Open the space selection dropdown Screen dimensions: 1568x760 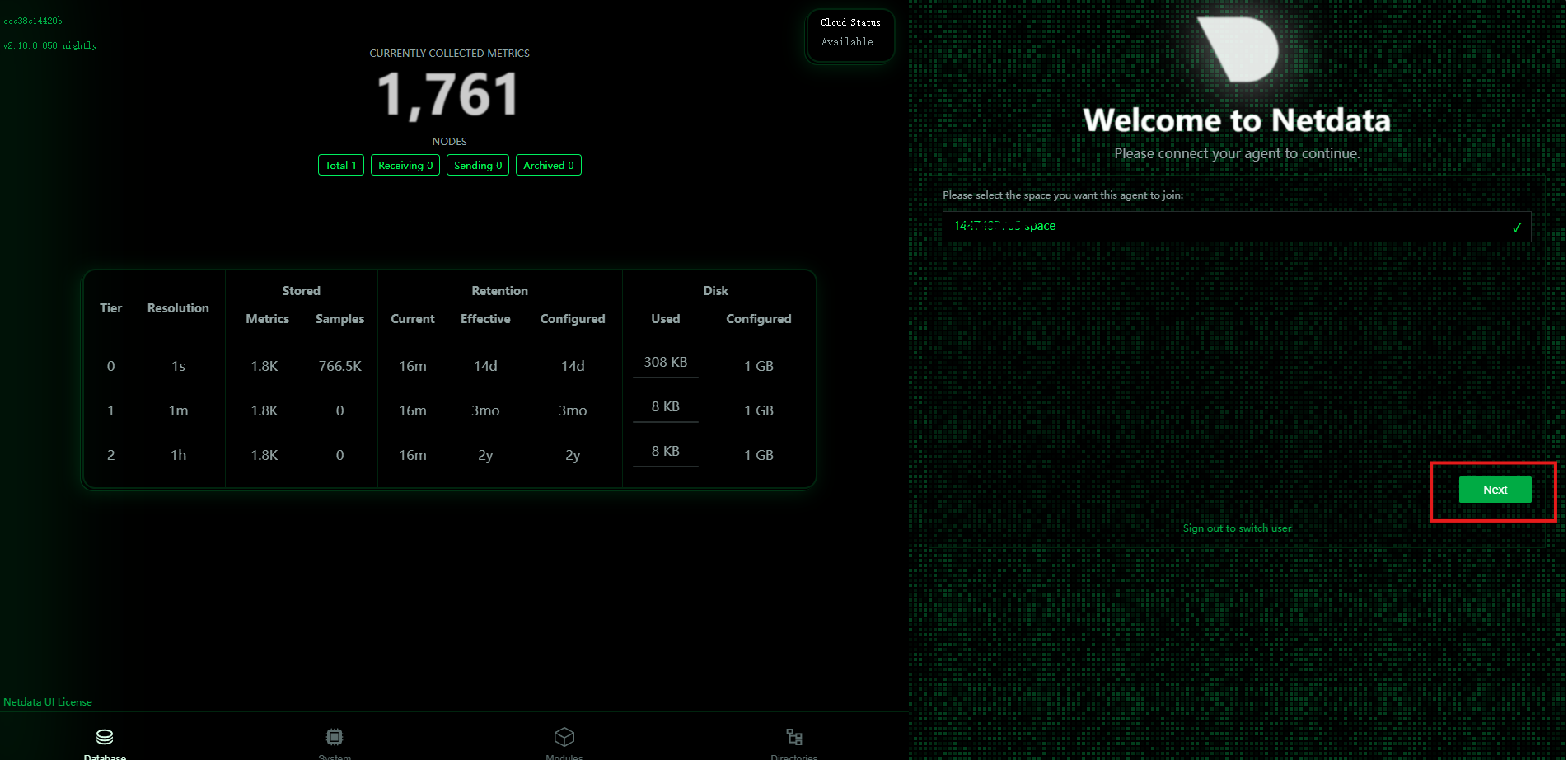tap(1236, 227)
